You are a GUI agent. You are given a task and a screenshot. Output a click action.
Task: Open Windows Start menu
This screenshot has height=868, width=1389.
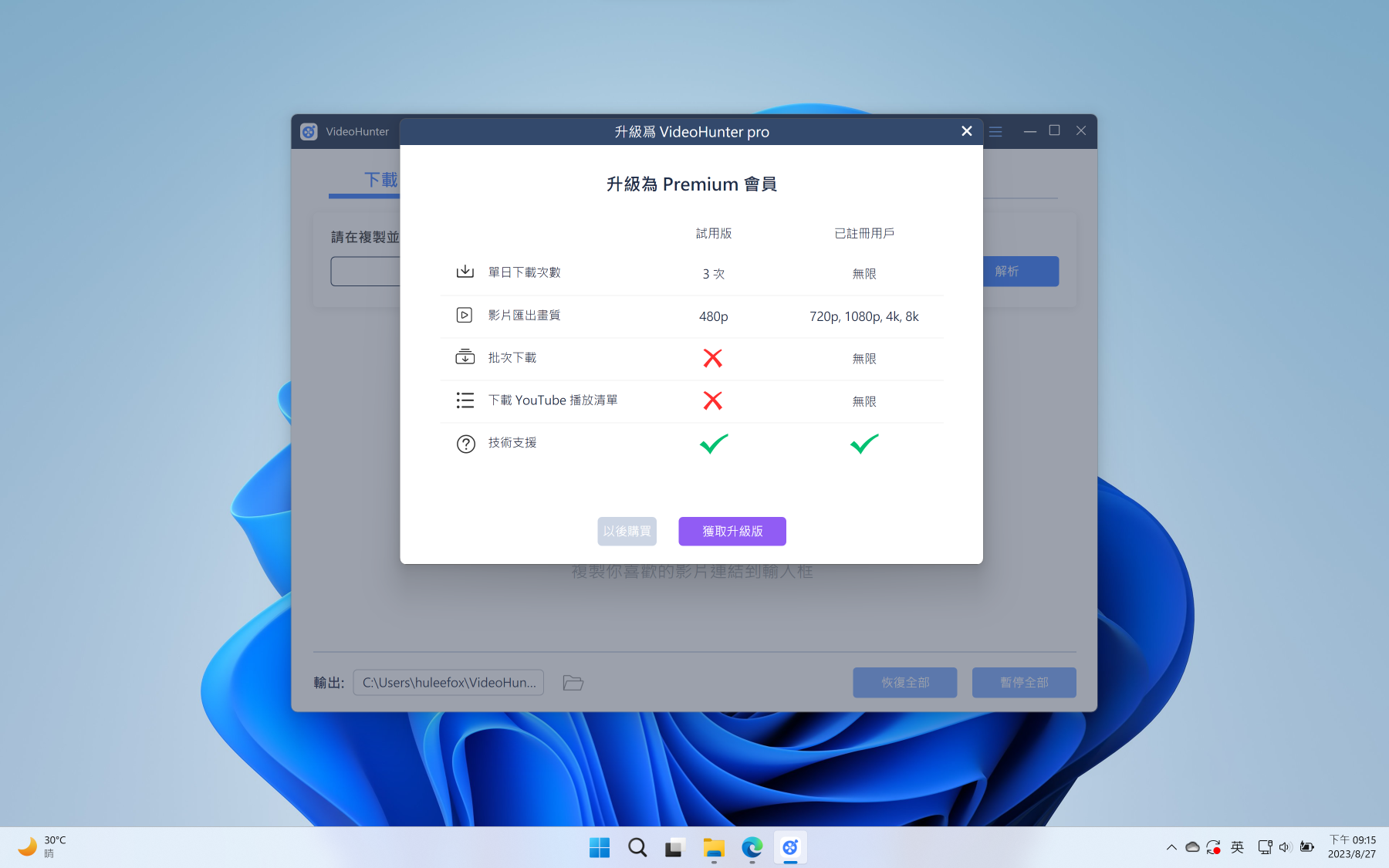(599, 848)
